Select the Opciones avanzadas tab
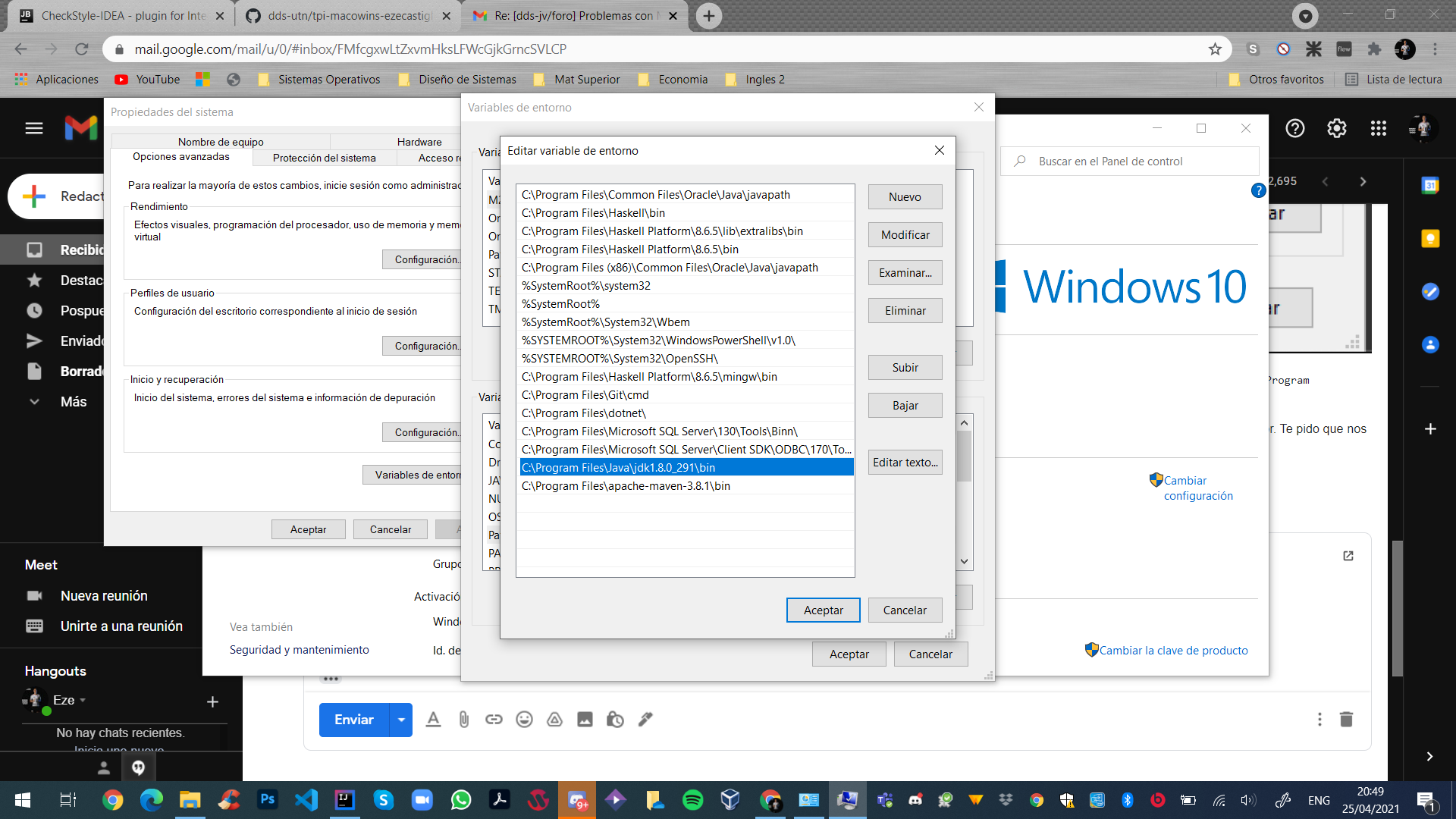1456x819 pixels. 181,157
